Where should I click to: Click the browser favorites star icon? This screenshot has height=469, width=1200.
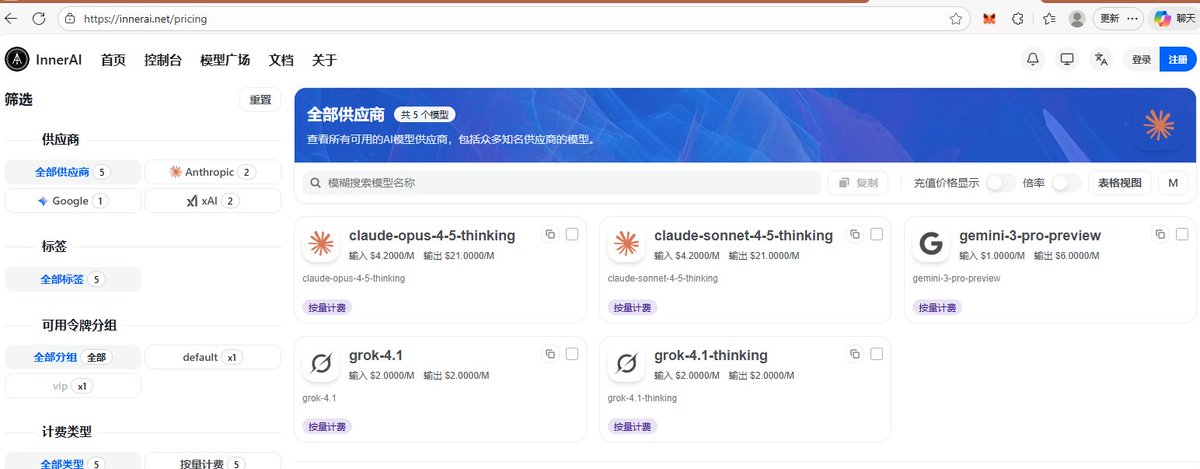click(956, 18)
